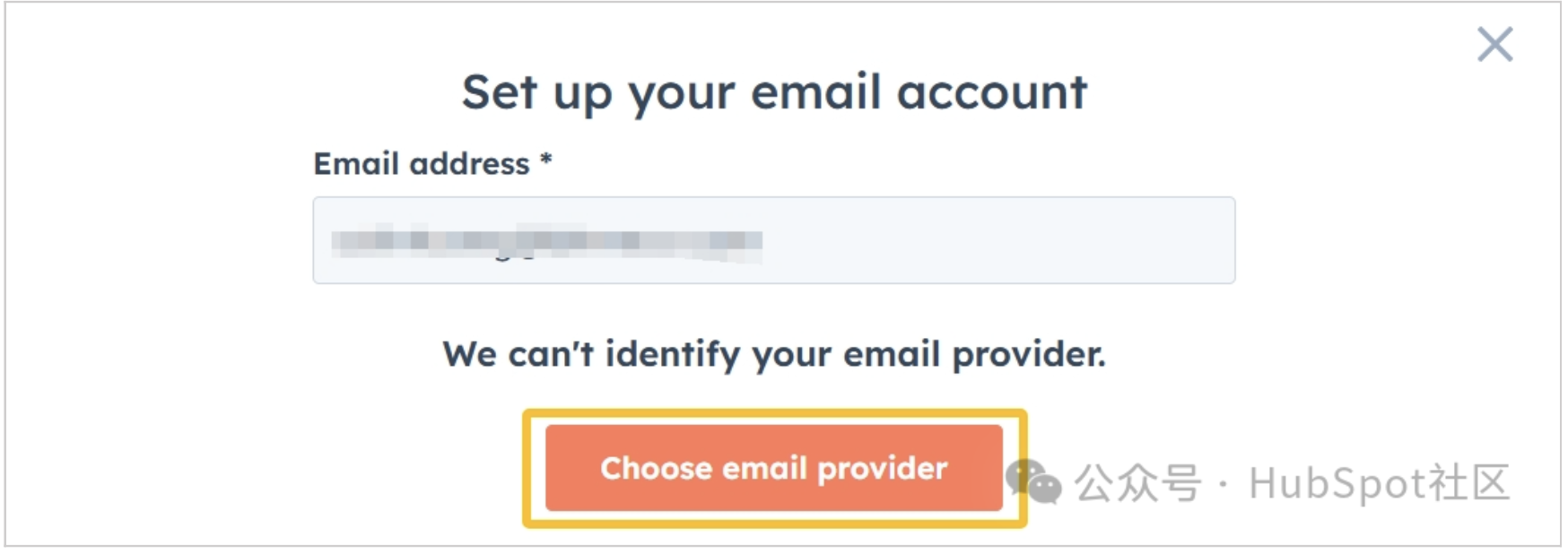The width and height of the screenshot is (1568, 554).
Task: Click the "HubSpot社区" watermark text
Action: point(1379,483)
